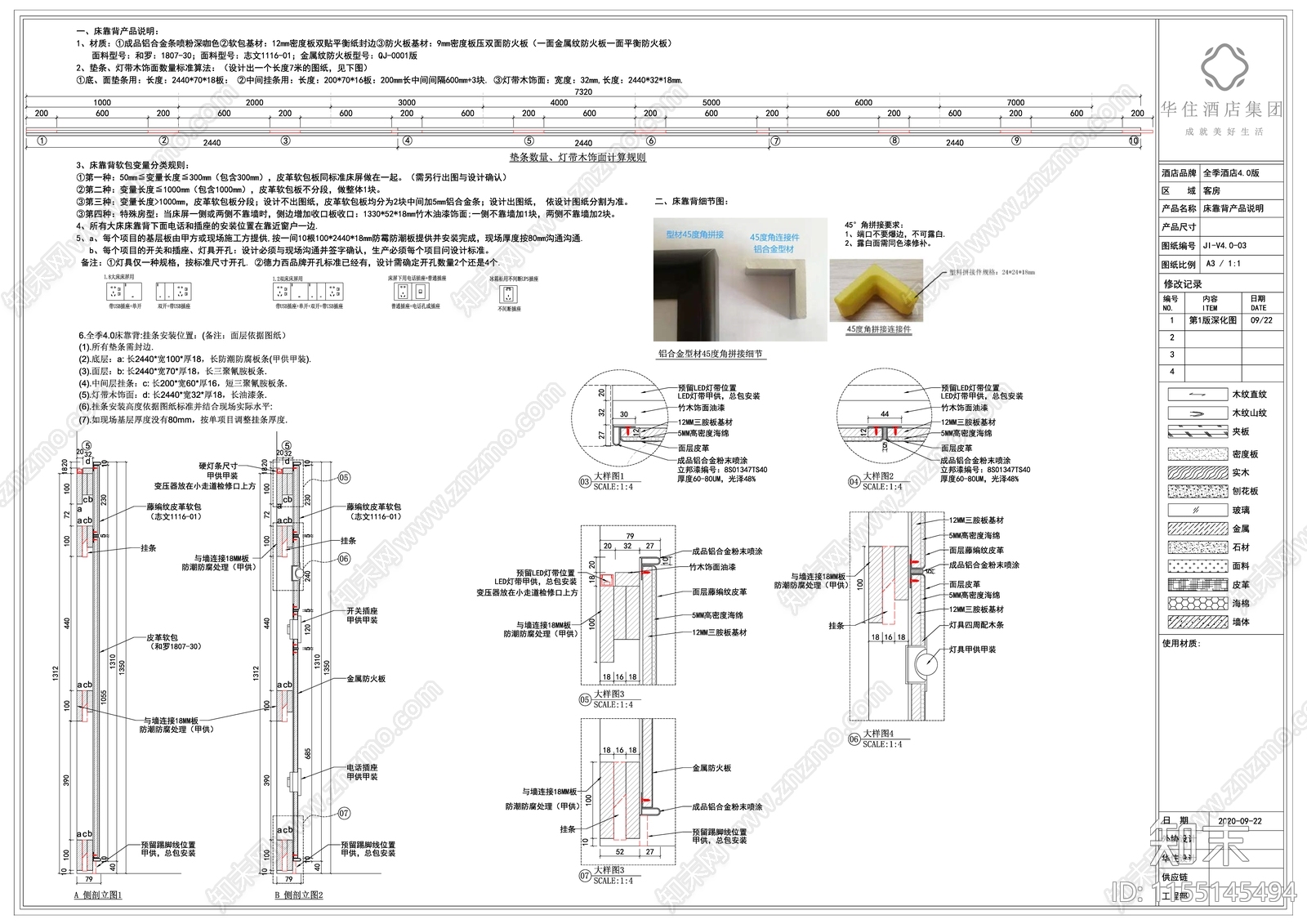
Task: Select the 玻璃 legend pattern box
Action: coord(1198,510)
